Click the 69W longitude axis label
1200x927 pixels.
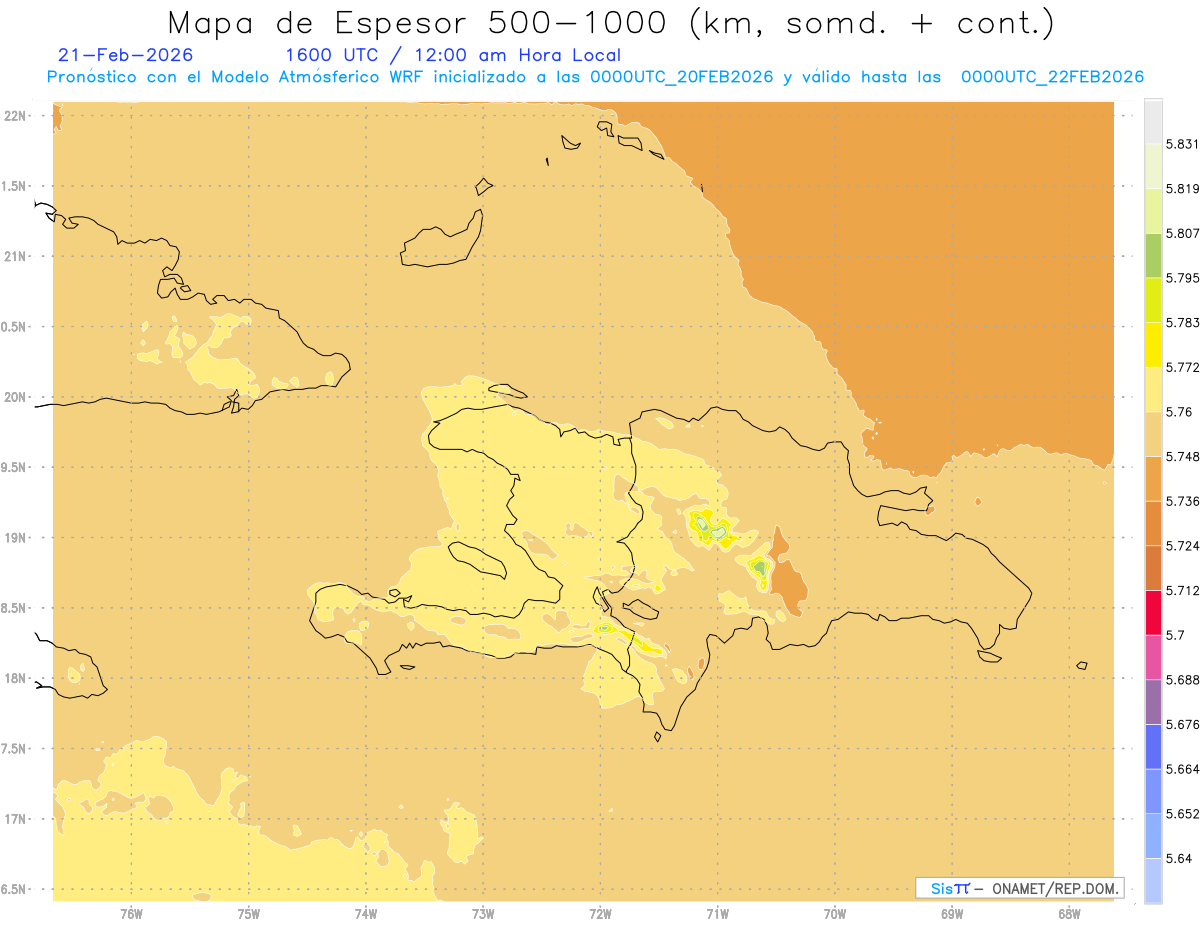pyautogui.click(x=952, y=913)
